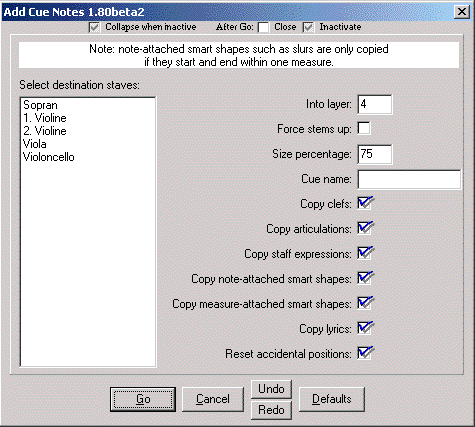The height and width of the screenshot is (427, 475).
Task: Click the Into layer input field
Action: (375, 104)
